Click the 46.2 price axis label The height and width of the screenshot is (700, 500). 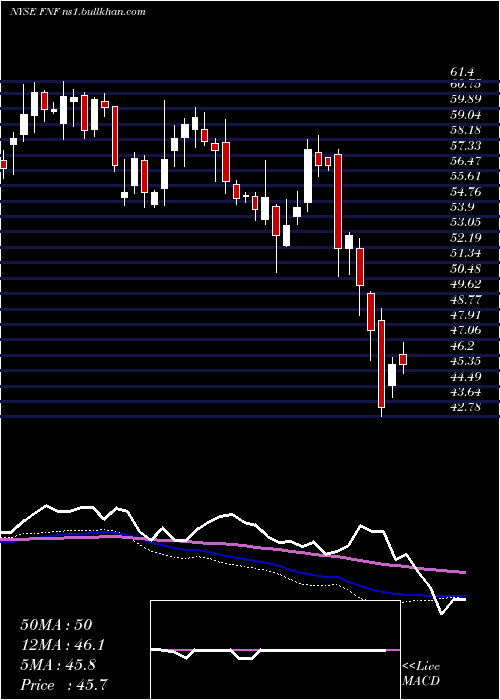(x=462, y=346)
